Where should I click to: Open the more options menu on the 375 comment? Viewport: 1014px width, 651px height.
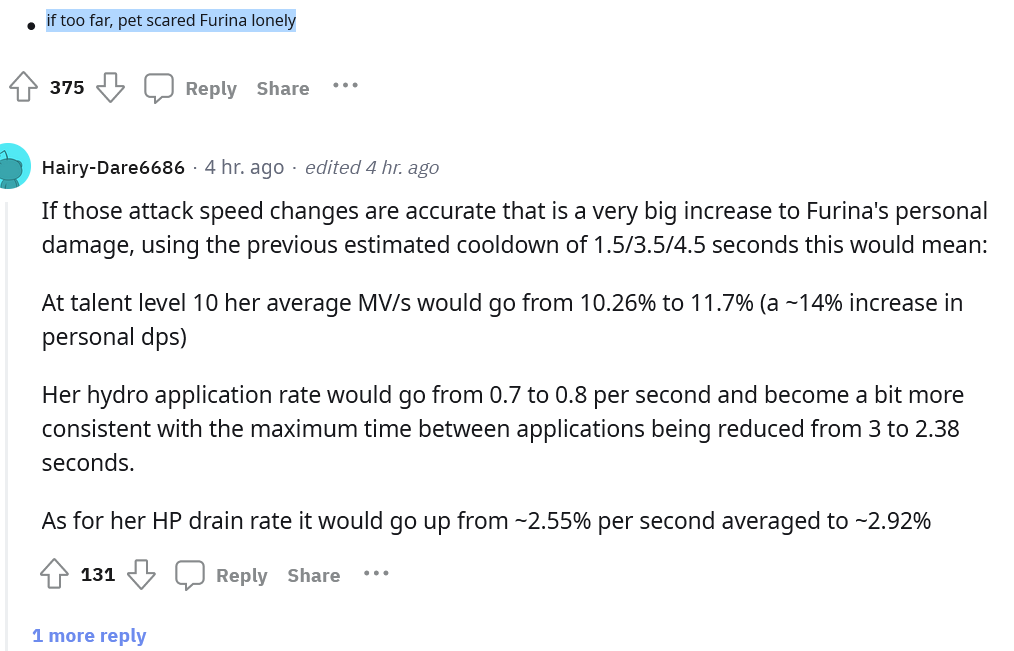(345, 85)
